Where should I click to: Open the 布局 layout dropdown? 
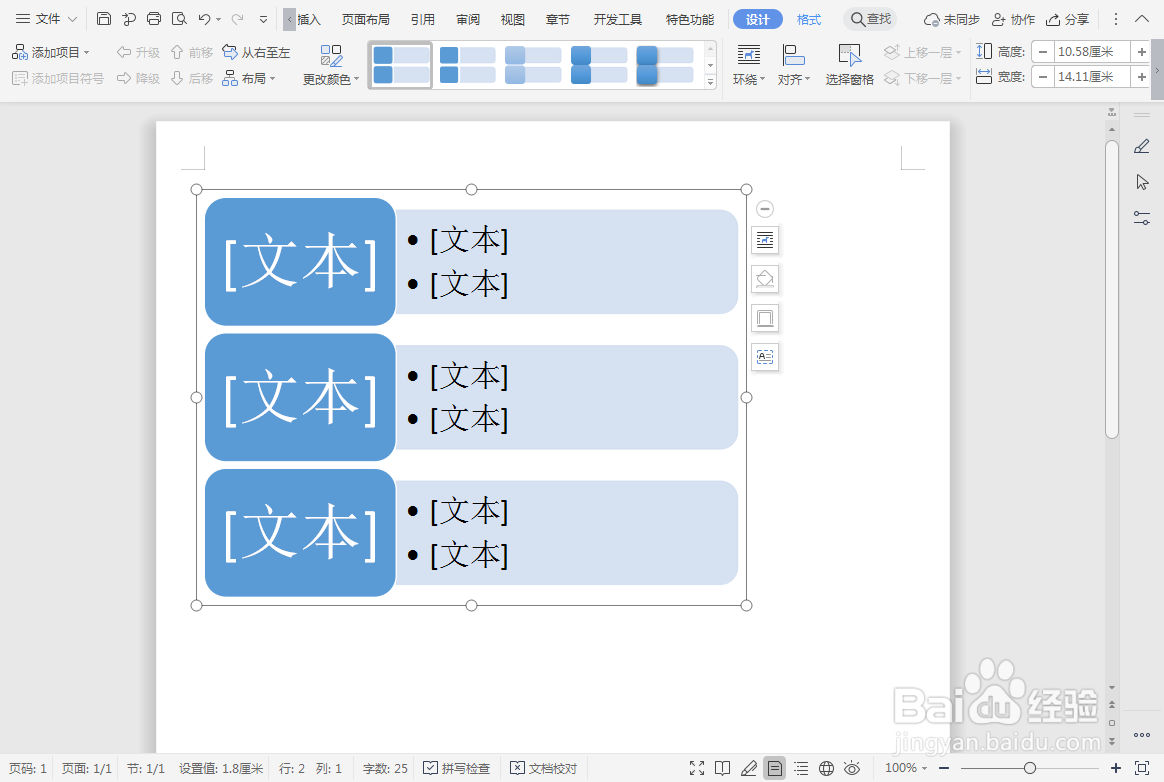pos(249,78)
